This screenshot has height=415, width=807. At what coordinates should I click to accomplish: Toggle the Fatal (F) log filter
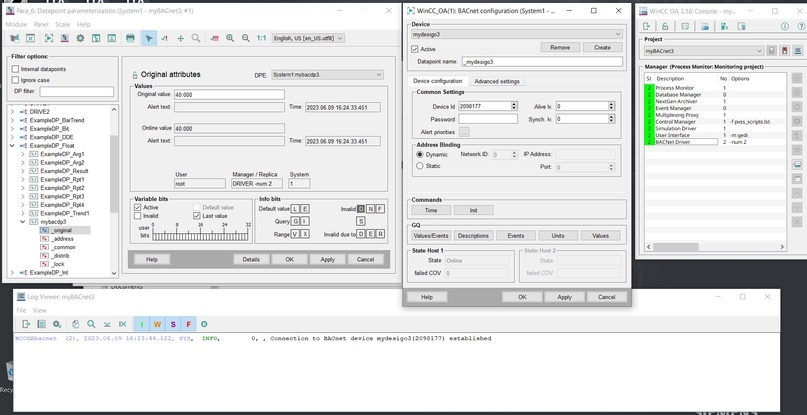(188, 324)
